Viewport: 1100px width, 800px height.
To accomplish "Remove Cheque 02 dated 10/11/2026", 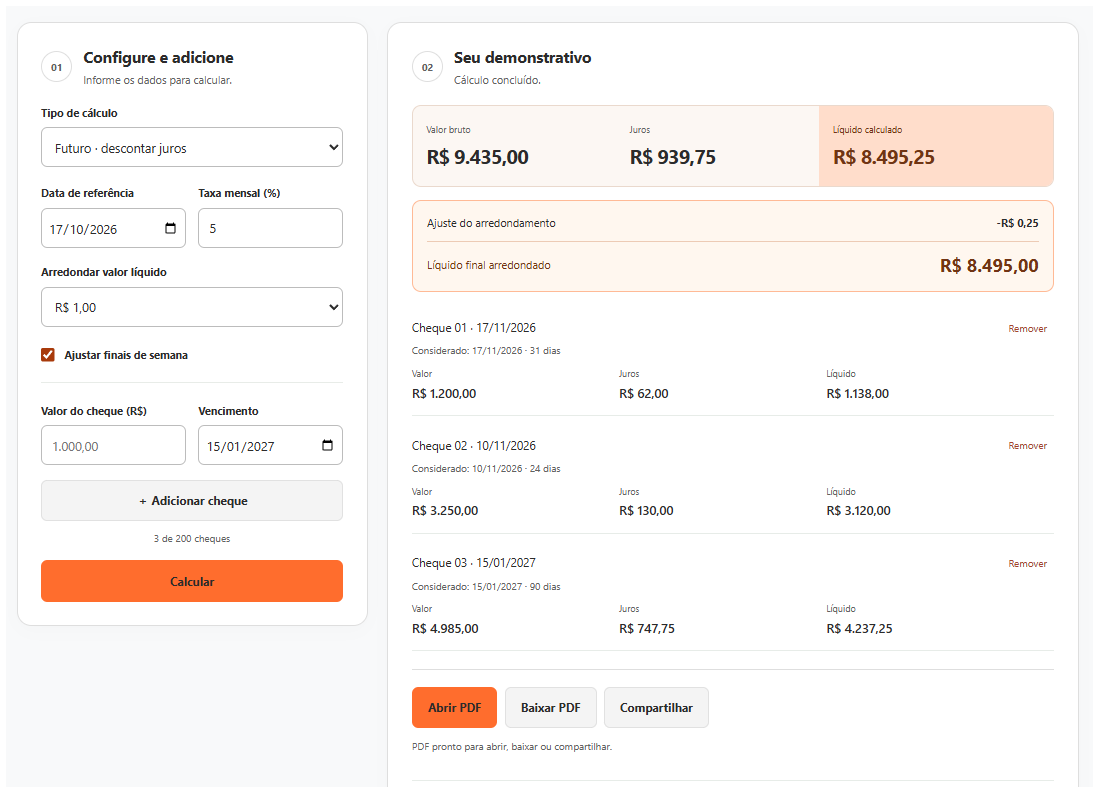I will (1027, 446).
